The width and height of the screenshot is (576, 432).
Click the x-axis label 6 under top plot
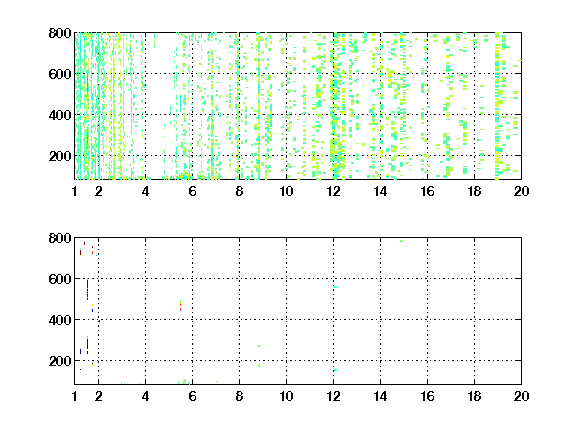click(x=192, y=191)
